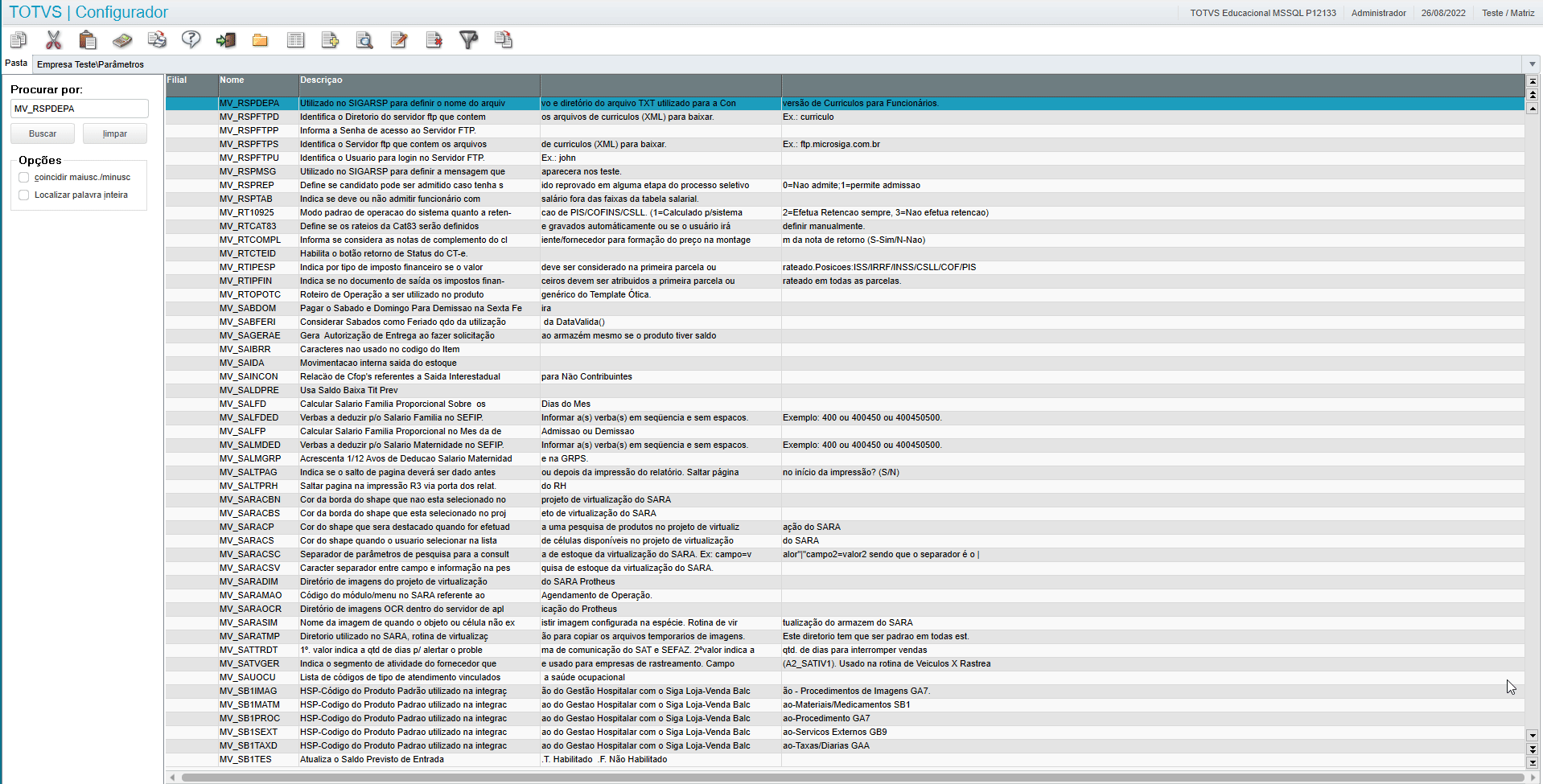
Task: Click the single line down arrow button
Action: (x=1533, y=735)
